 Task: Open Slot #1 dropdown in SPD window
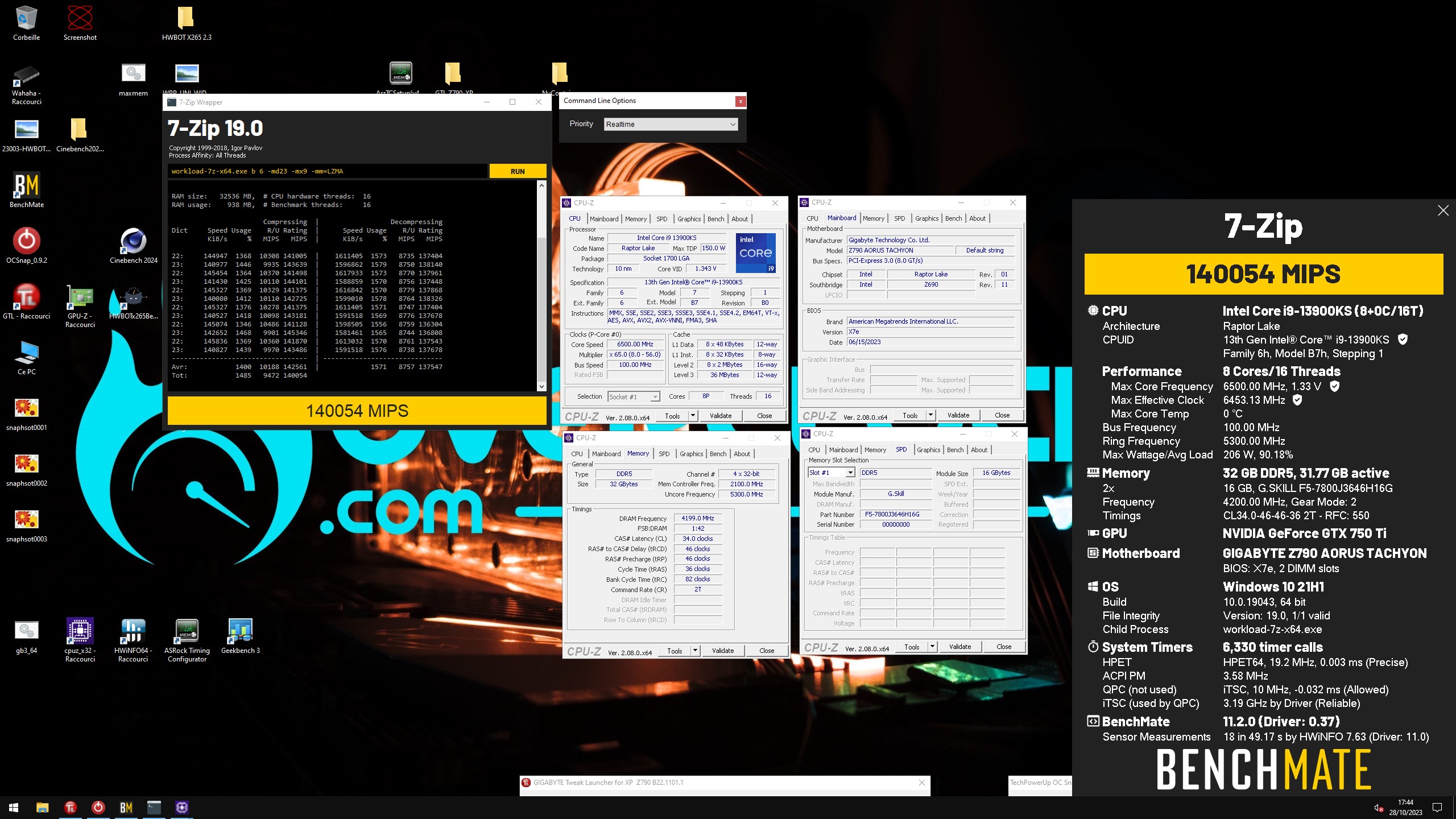click(x=831, y=473)
